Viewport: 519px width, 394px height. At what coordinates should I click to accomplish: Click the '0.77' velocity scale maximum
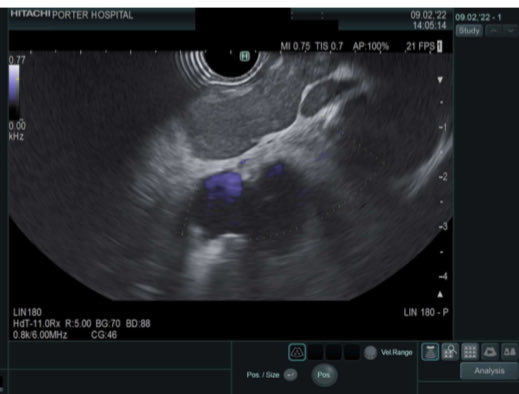coord(17,60)
